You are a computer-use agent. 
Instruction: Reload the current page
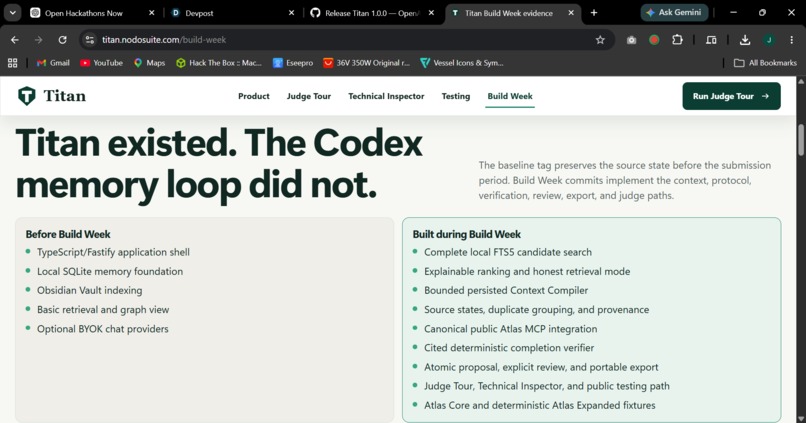click(62, 40)
